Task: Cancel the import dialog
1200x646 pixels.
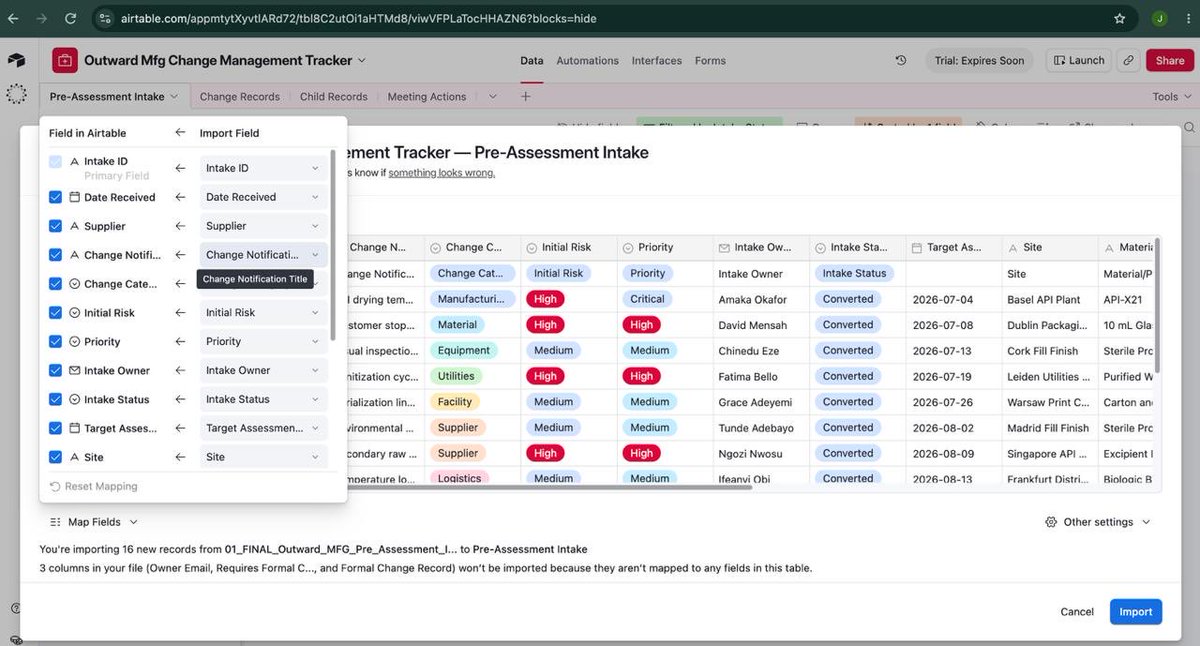Action: click(1077, 612)
